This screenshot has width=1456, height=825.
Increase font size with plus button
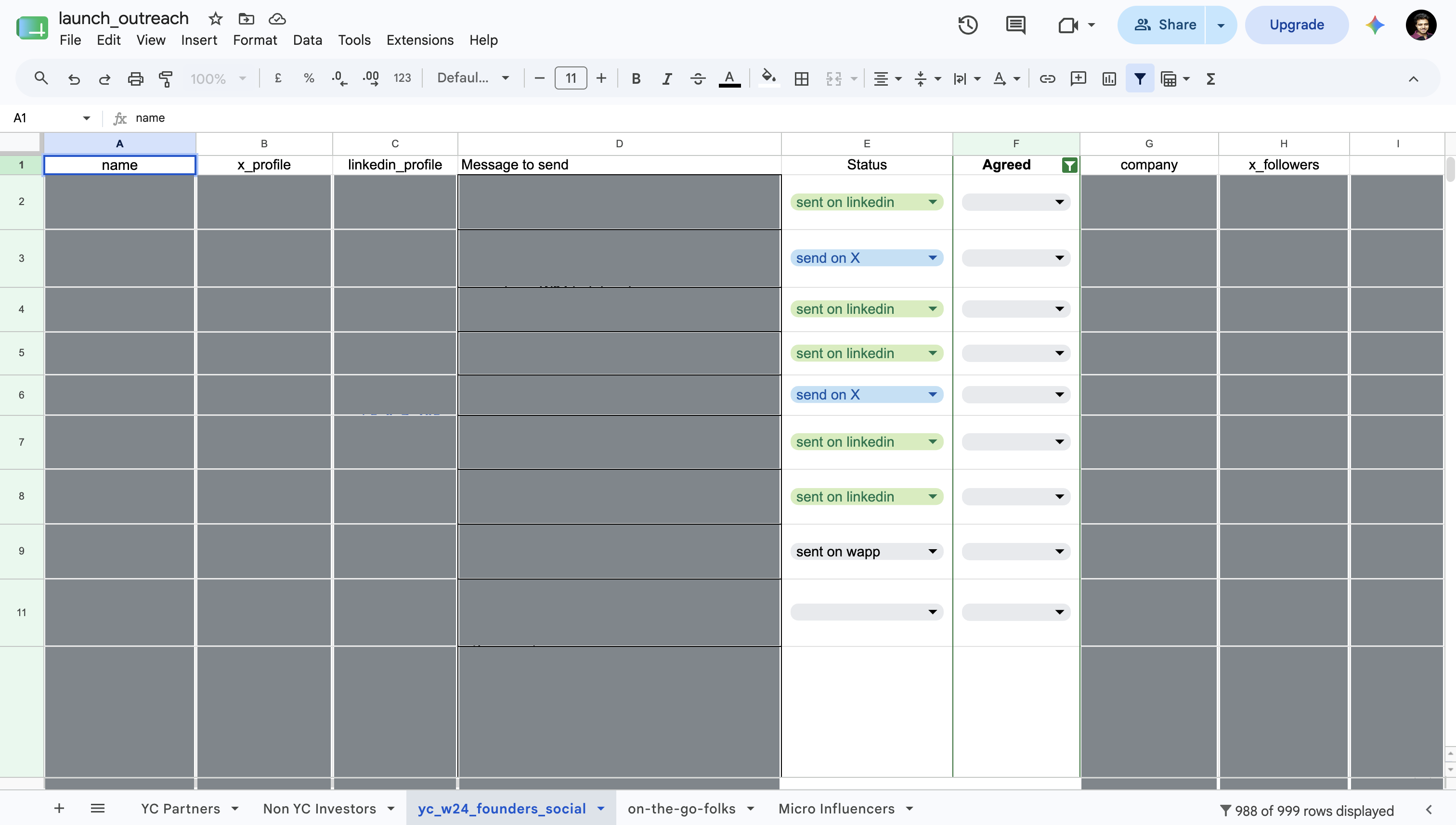601,79
